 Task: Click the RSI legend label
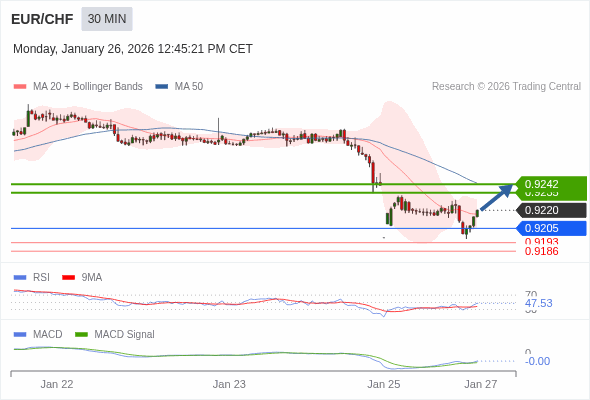[x=41, y=277]
